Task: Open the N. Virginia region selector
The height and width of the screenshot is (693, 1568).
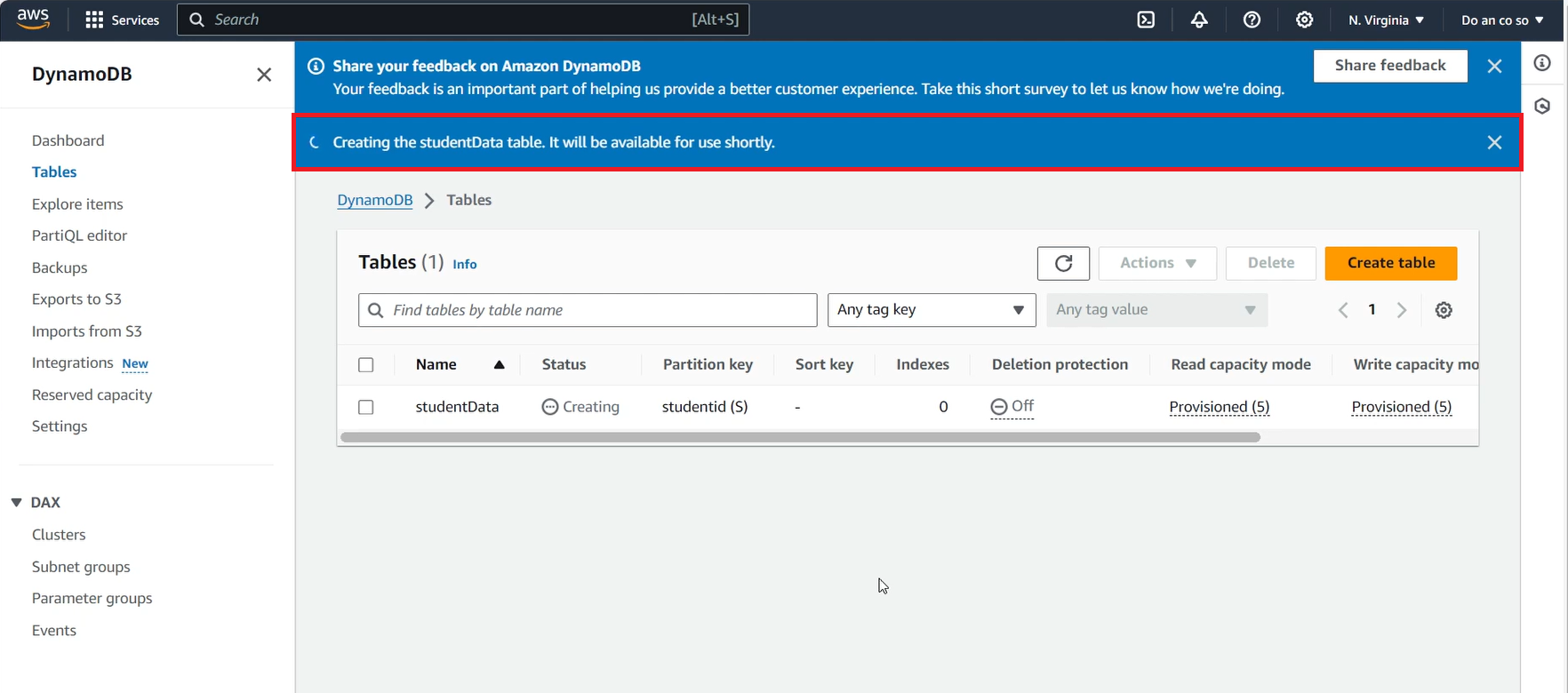Action: (1386, 20)
